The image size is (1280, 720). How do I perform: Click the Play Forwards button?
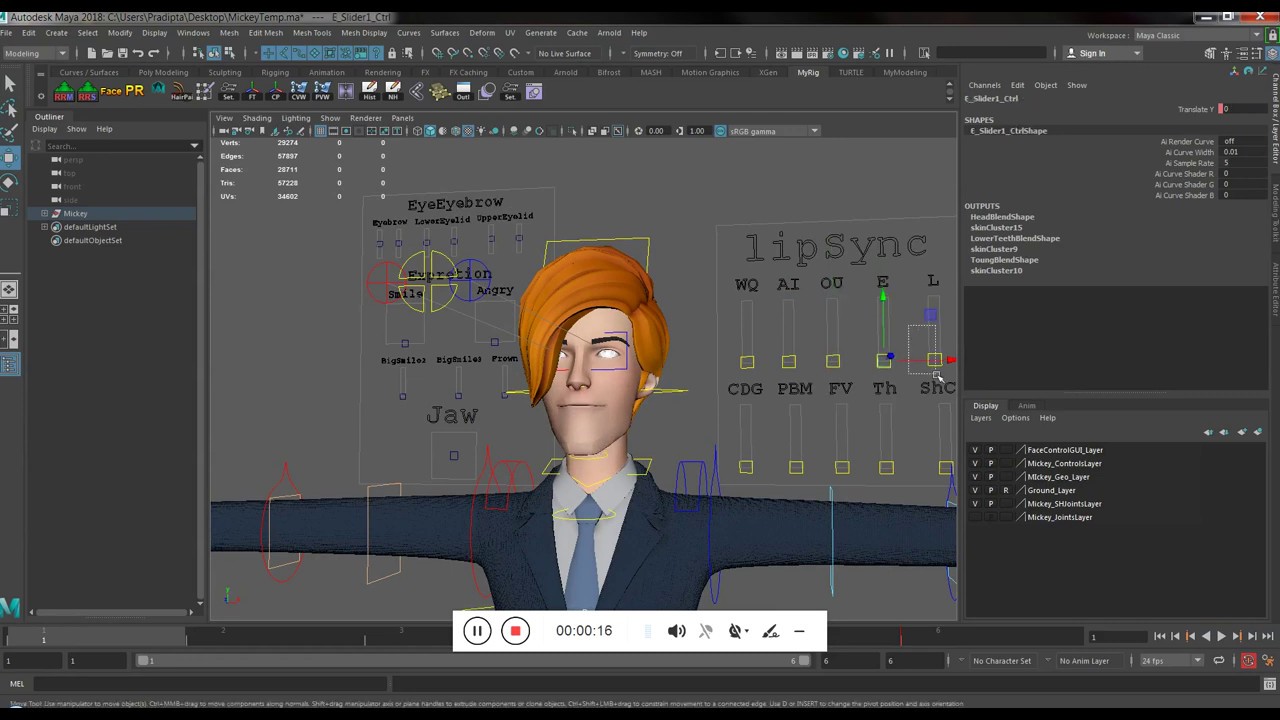pos(1221,636)
